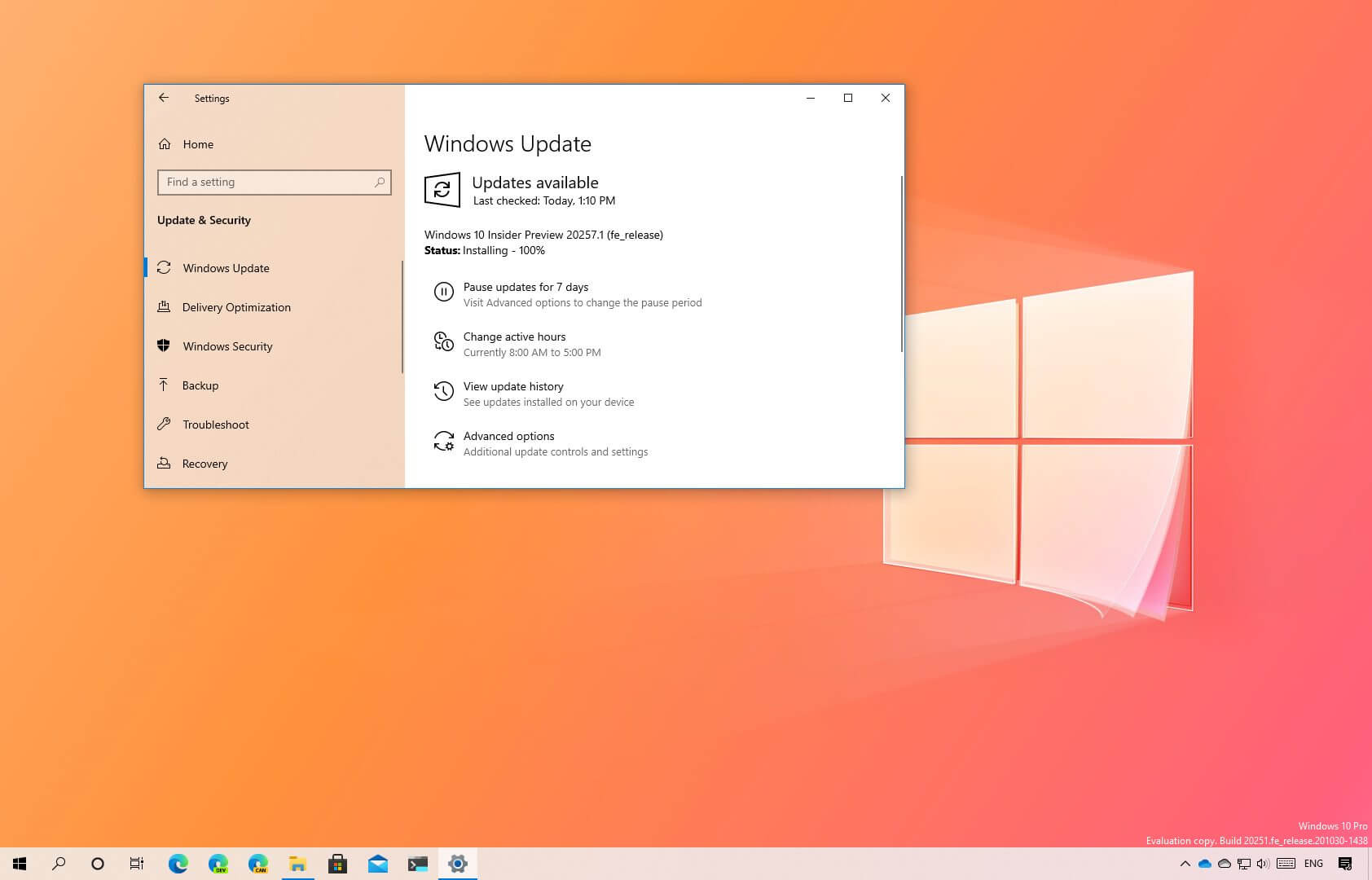Viewport: 1372px width, 880px height.
Task: Select Windows Update in the sidebar
Action: 226,268
